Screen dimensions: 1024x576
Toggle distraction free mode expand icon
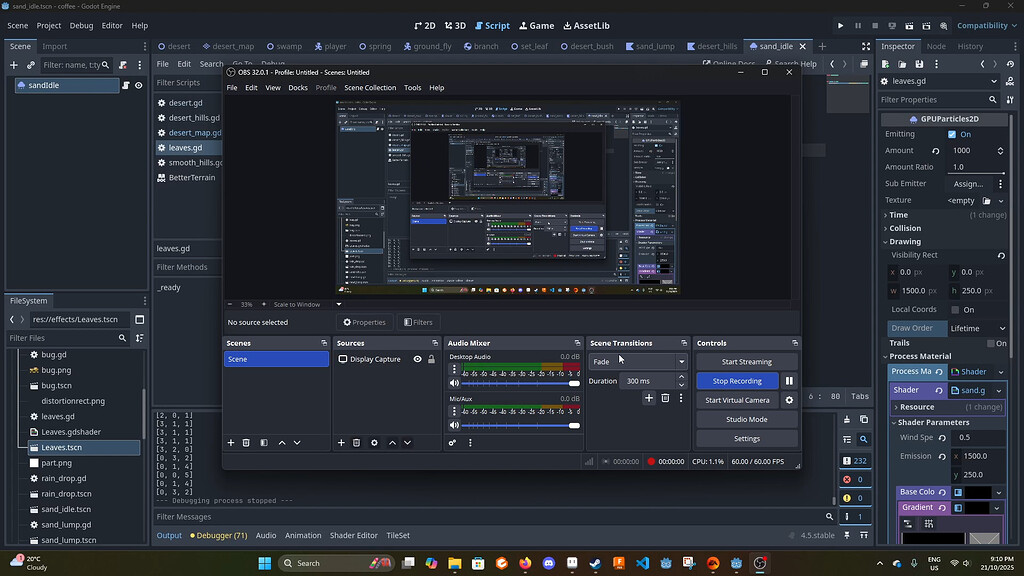coord(866,46)
